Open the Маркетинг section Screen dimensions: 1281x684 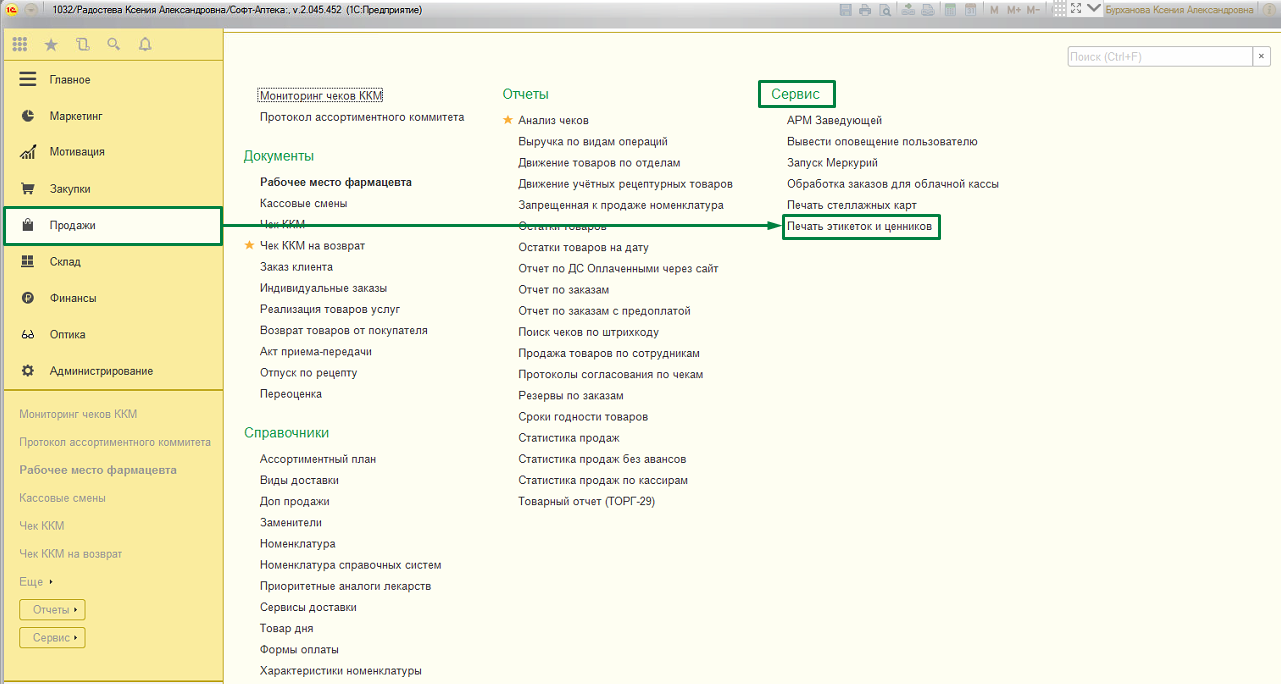[76, 116]
